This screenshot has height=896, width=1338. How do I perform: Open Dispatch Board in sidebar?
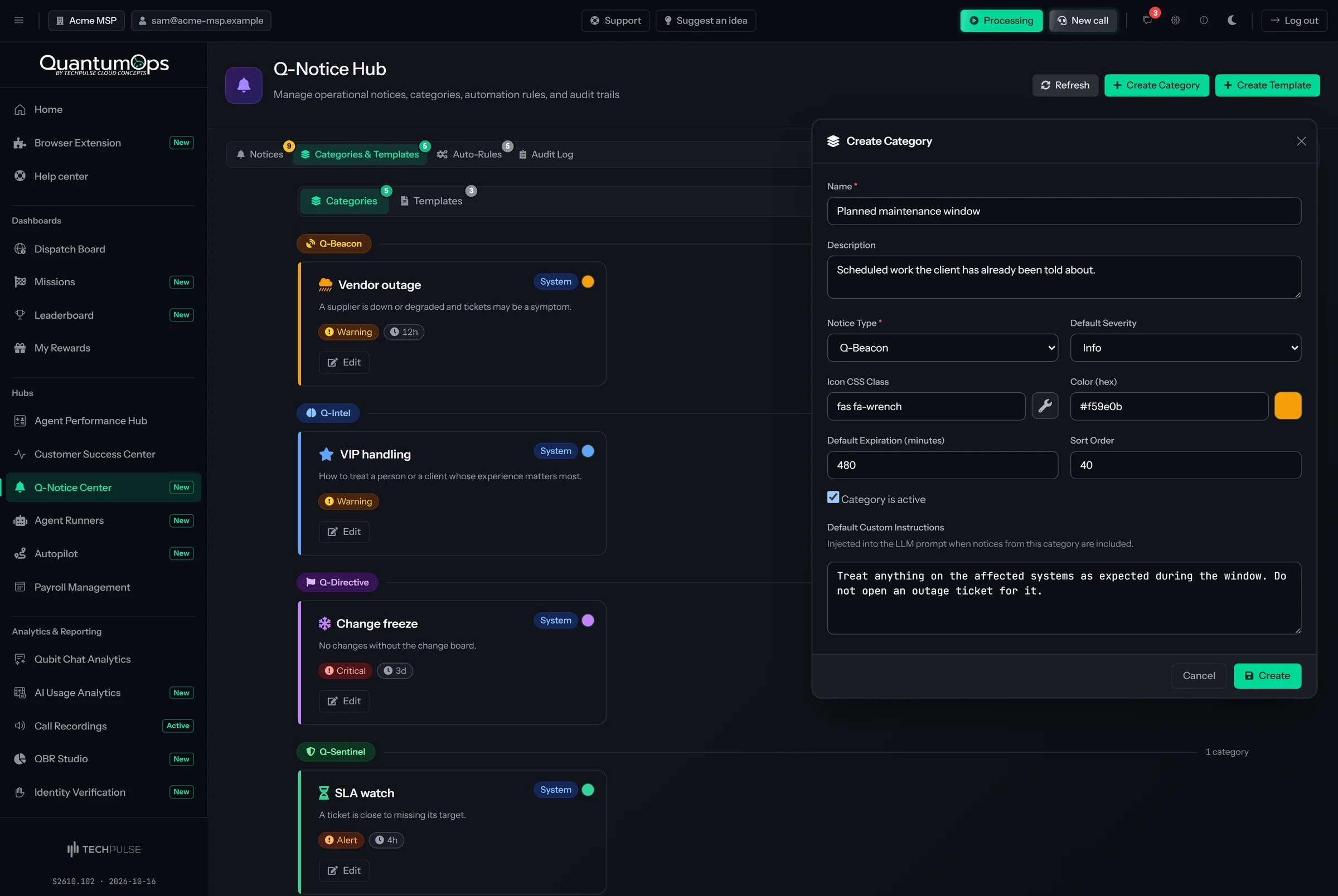104,249
